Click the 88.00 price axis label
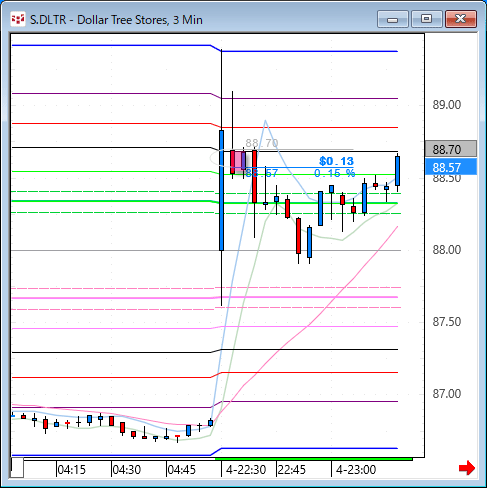Screen dimensions: 487x488 click(447, 250)
